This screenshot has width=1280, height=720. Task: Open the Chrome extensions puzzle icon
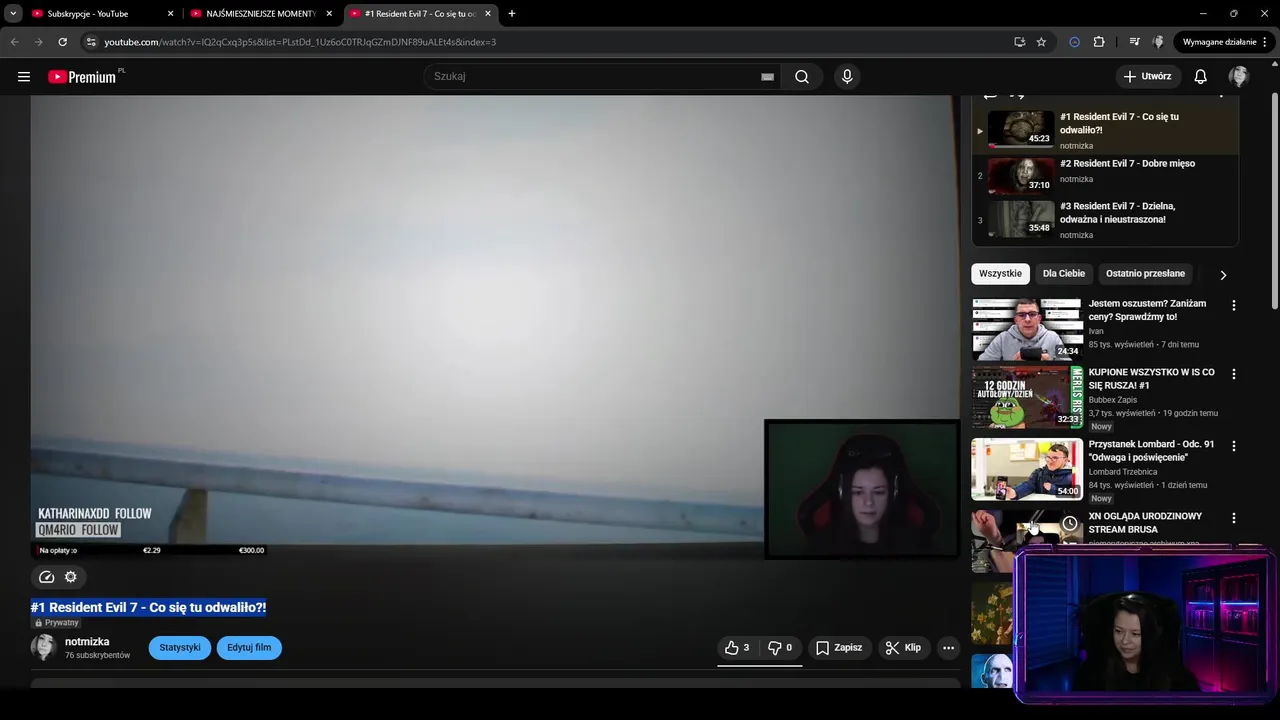[1099, 42]
